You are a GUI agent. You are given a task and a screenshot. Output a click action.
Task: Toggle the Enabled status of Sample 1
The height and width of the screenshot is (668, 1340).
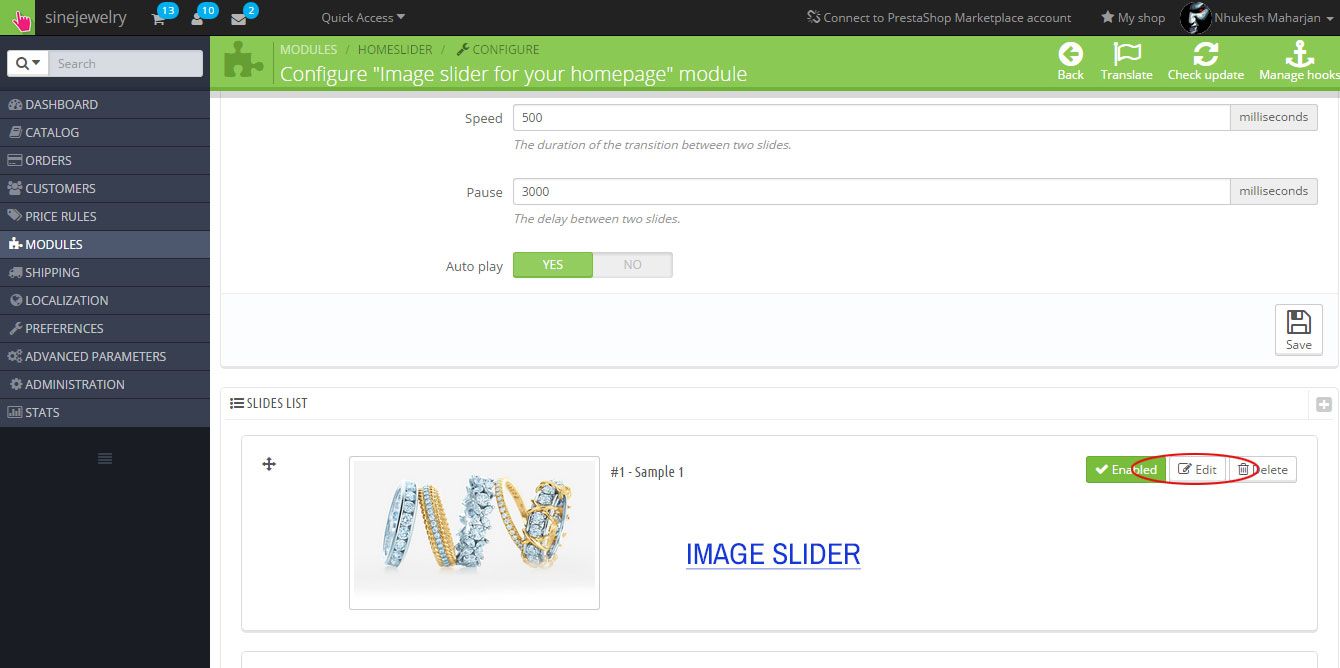(x=1126, y=470)
